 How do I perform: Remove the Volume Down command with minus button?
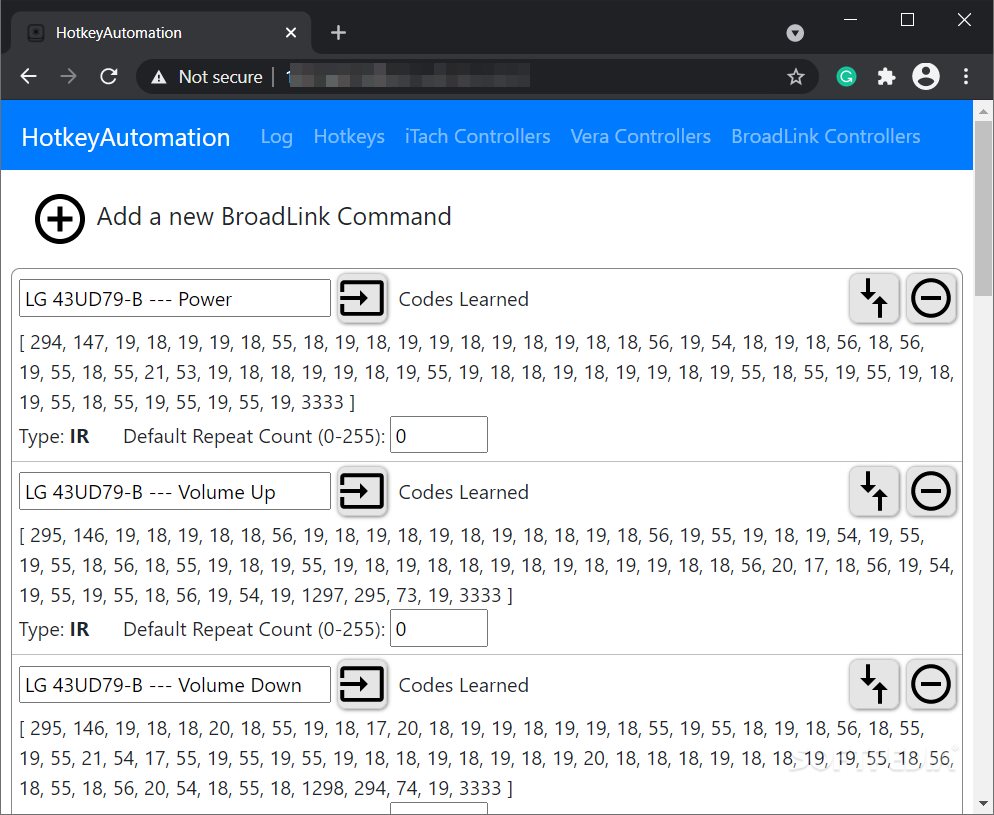[931, 684]
